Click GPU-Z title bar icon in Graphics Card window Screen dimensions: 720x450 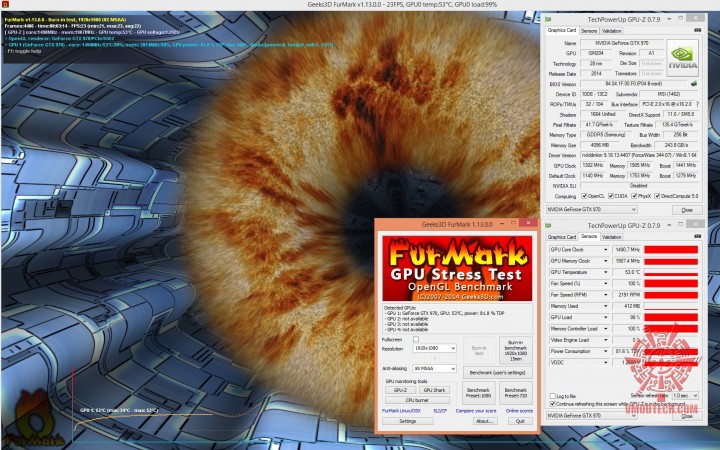point(548,19)
